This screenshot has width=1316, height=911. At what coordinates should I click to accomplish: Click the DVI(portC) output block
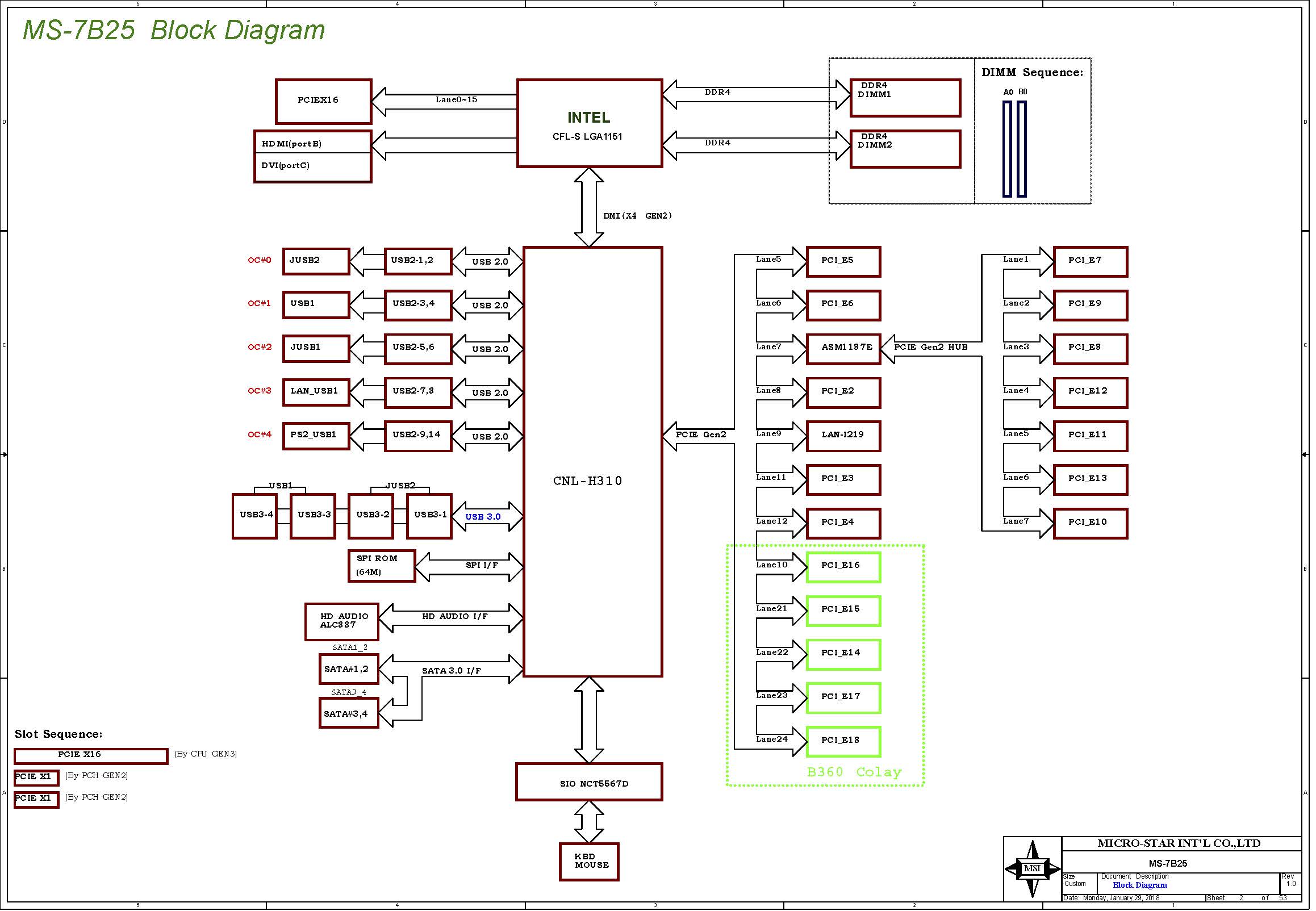click(x=313, y=167)
